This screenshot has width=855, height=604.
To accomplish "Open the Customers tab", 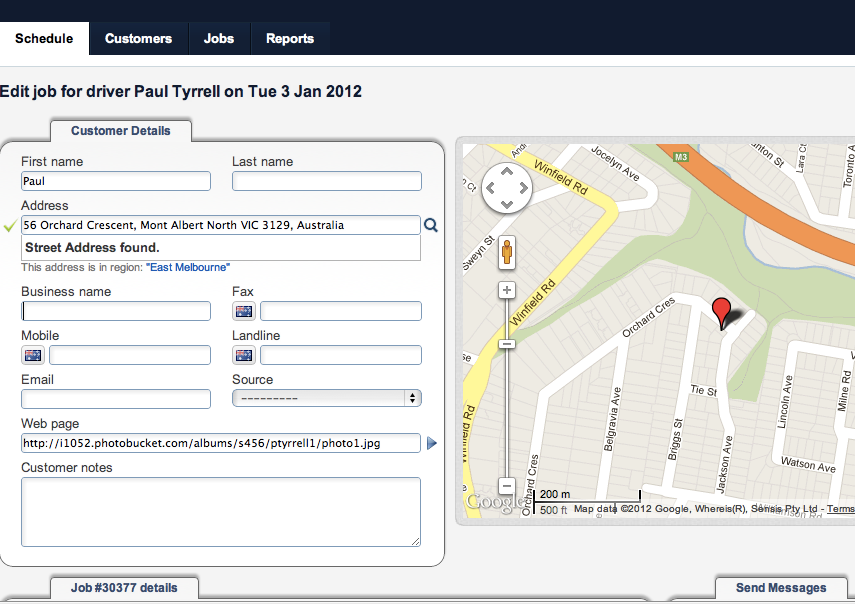I will [139, 39].
